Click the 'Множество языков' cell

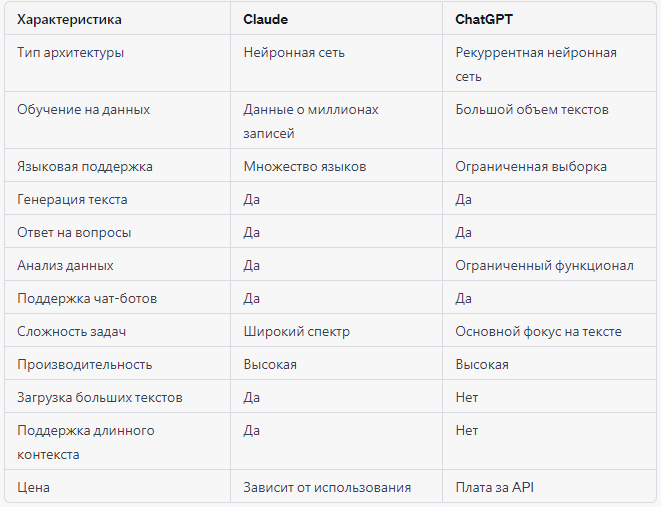304,166
